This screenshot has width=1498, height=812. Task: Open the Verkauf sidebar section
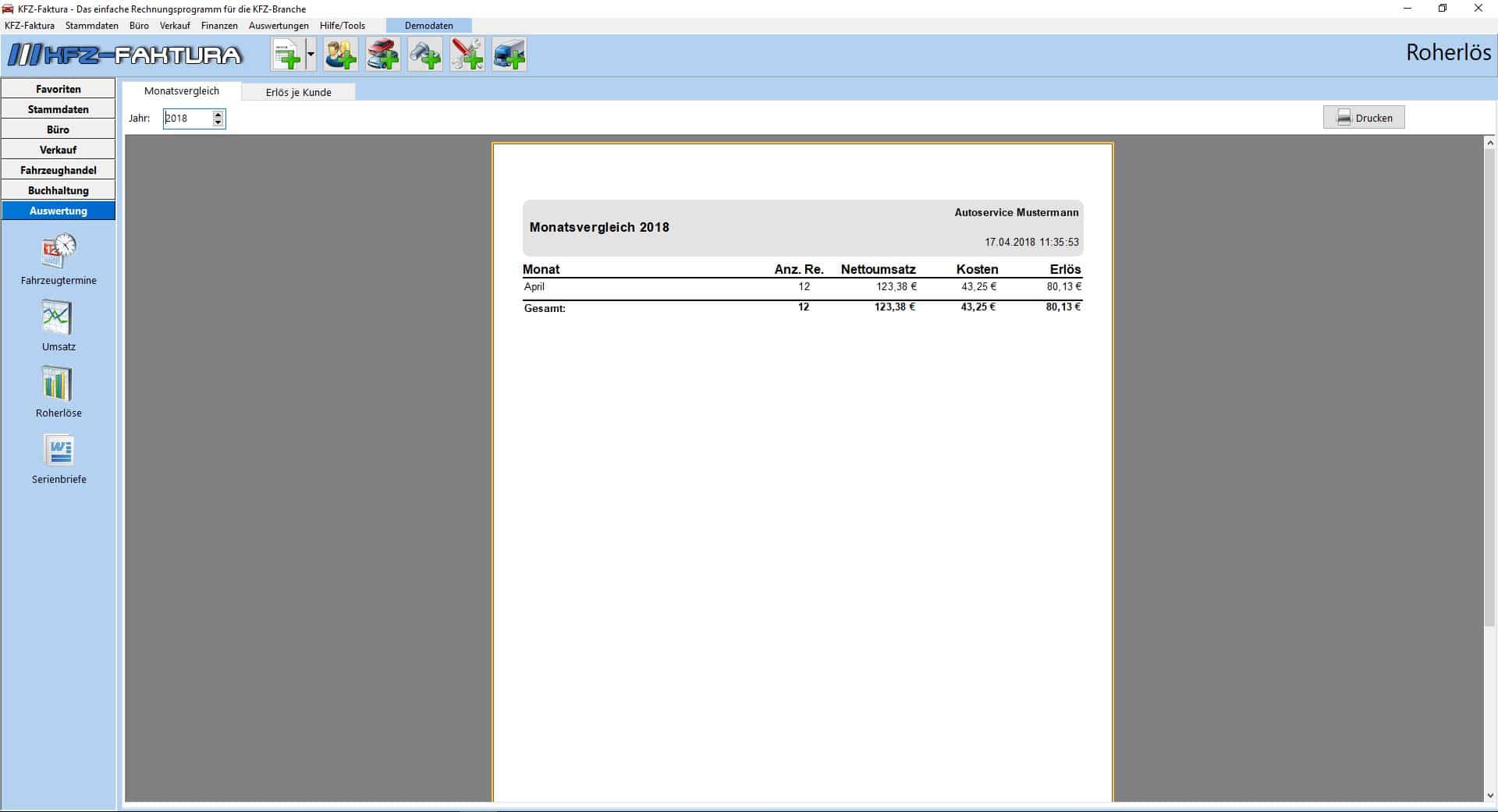pos(59,150)
